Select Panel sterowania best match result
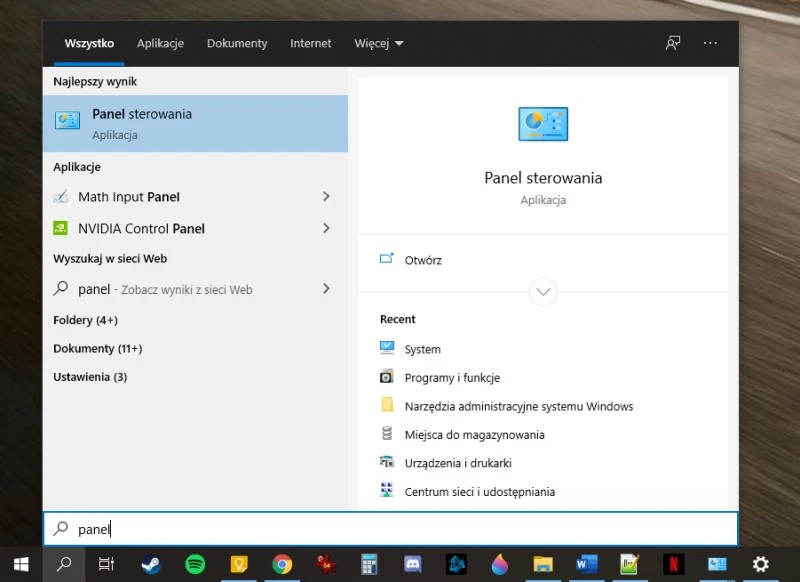The width and height of the screenshot is (800, 582). pos(195,123)
